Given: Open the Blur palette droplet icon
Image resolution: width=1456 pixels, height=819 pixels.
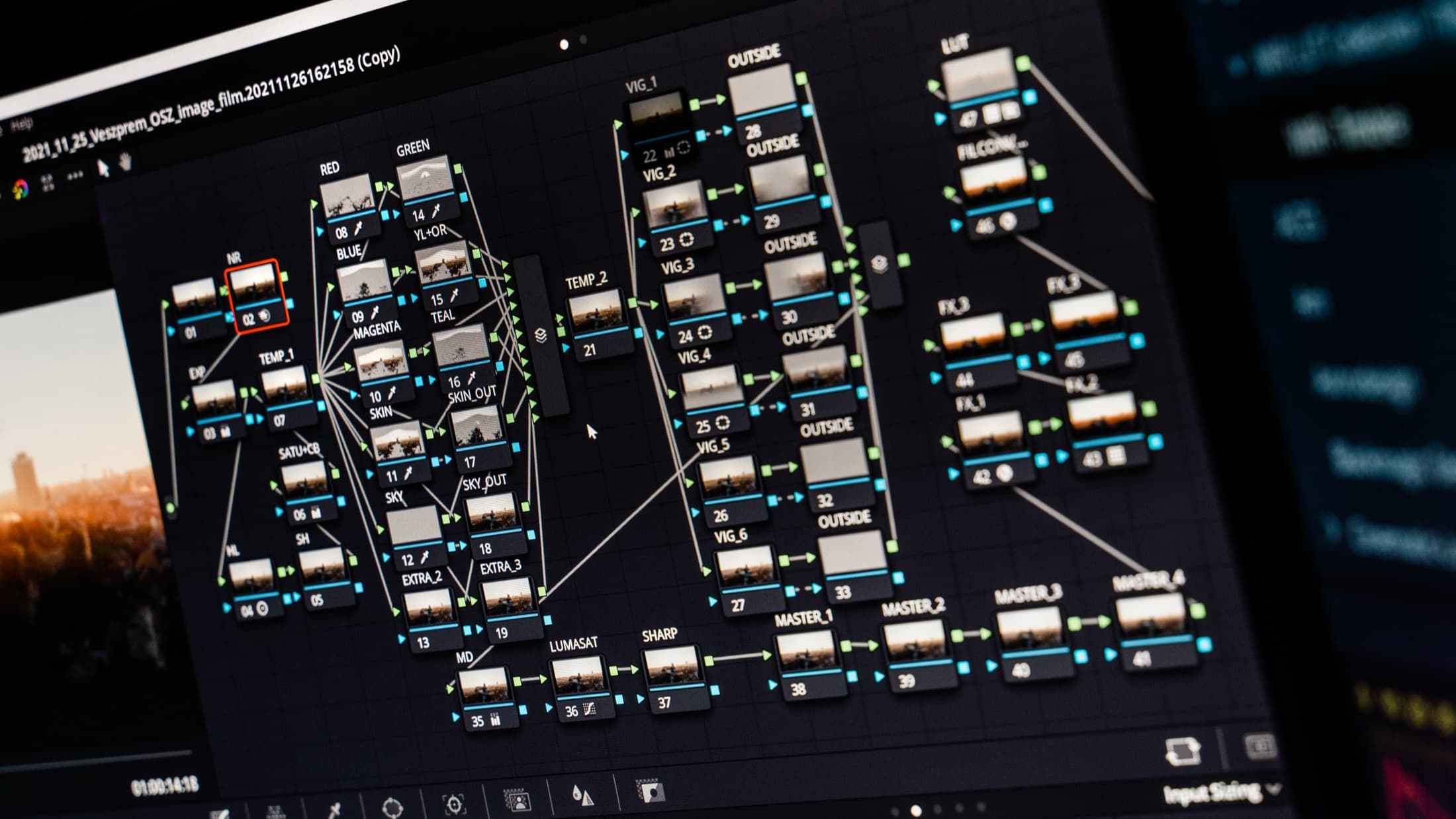Looking at the screenshot, I should [x=582, y=796].
